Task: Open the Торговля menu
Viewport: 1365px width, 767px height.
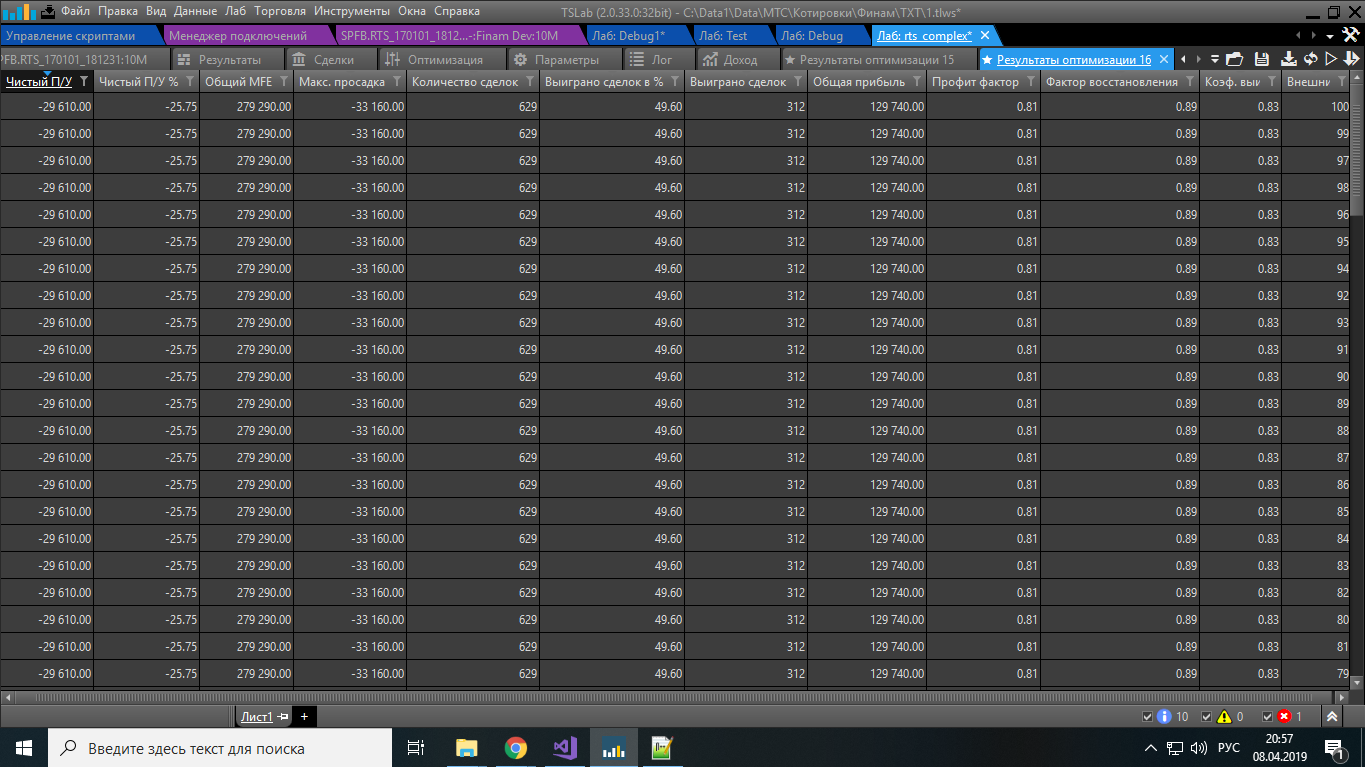Action: pos(280,11)
